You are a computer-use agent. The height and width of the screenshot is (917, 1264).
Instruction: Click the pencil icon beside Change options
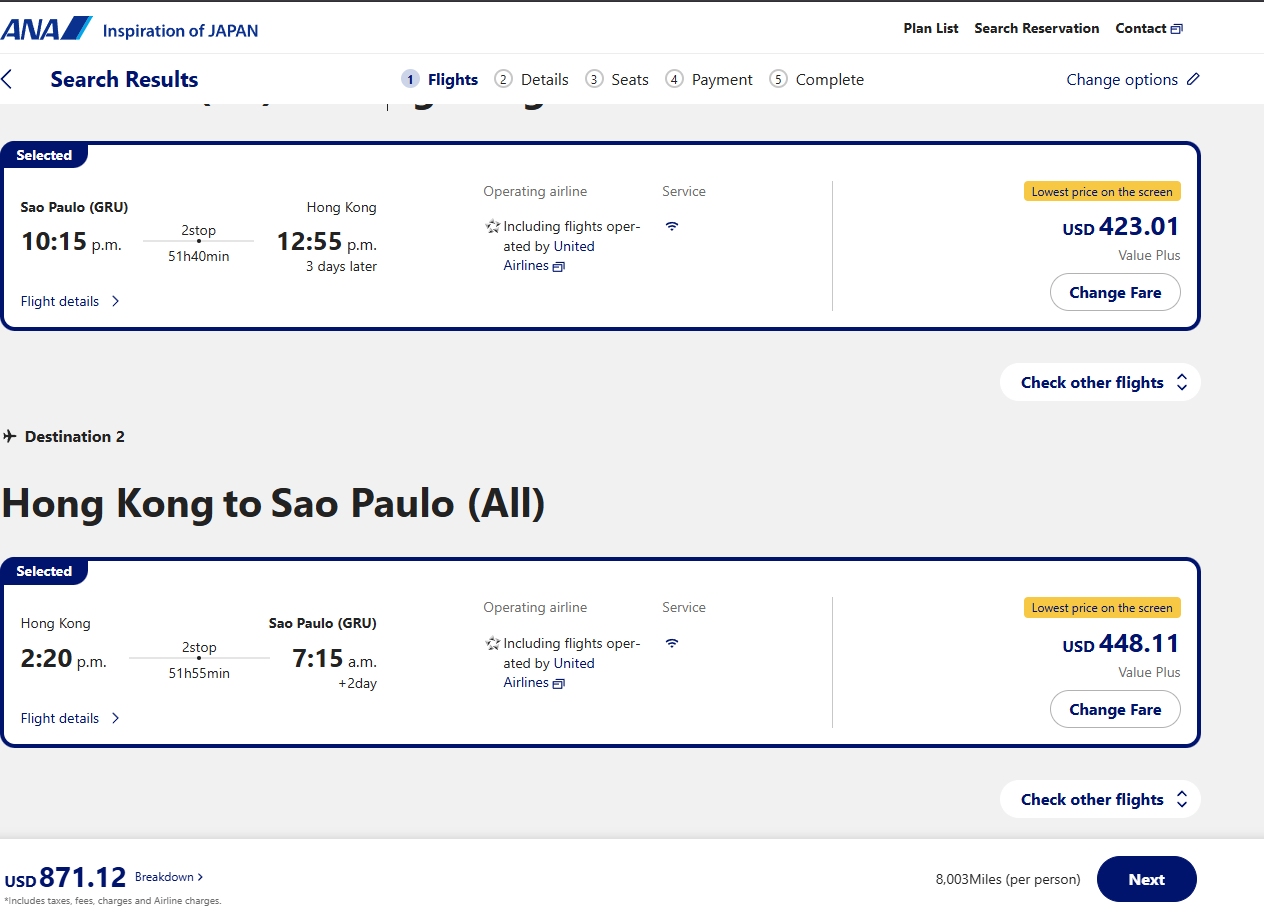point(1193,79)
